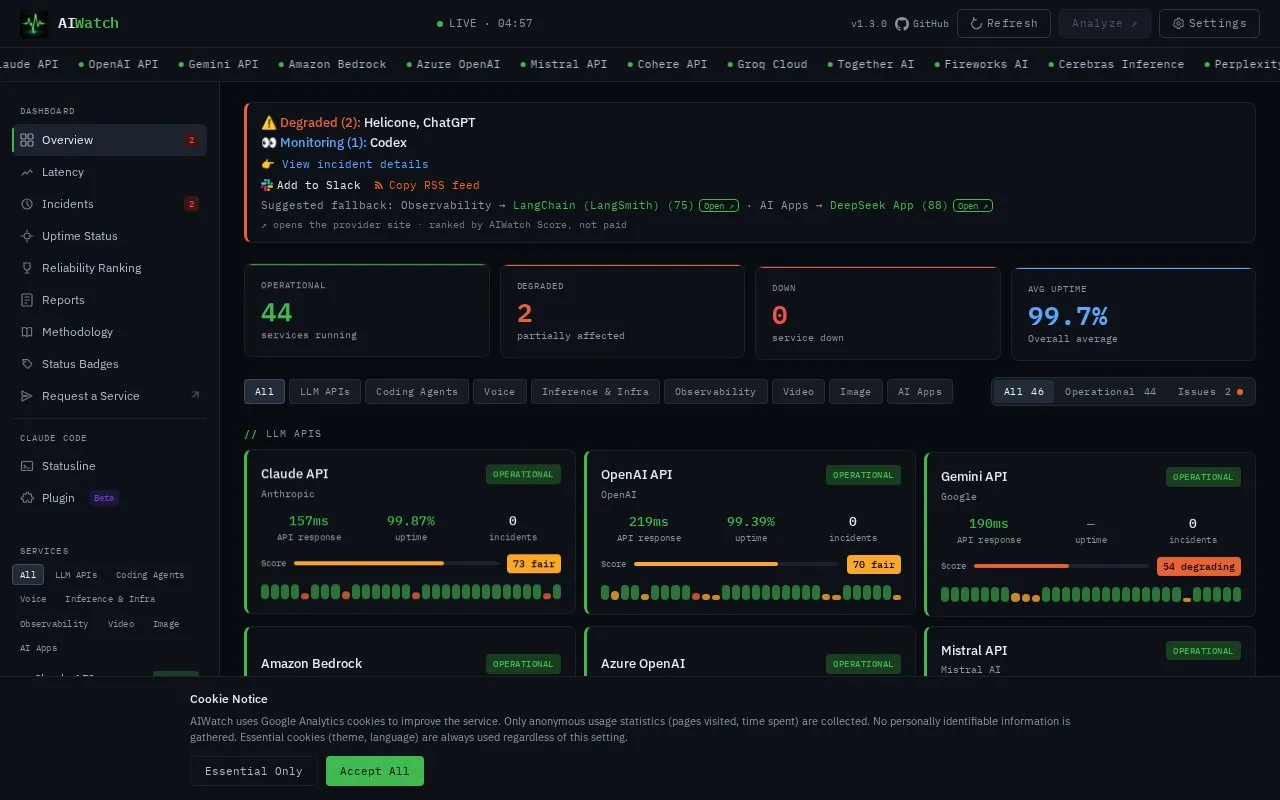Click Claude API score bar

point(396,564)
